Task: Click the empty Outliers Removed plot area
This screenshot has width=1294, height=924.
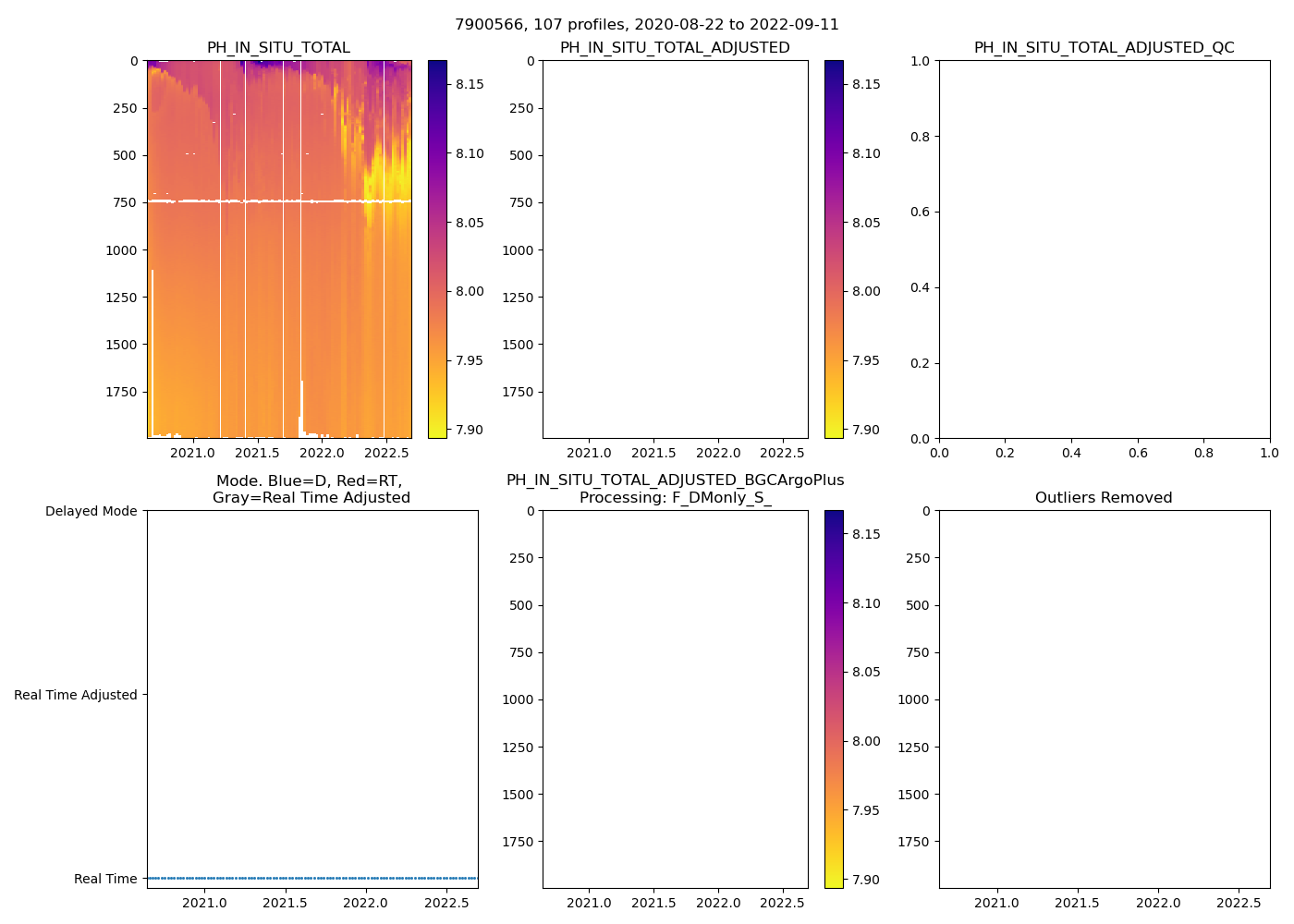Action: tap(1104, 699)
